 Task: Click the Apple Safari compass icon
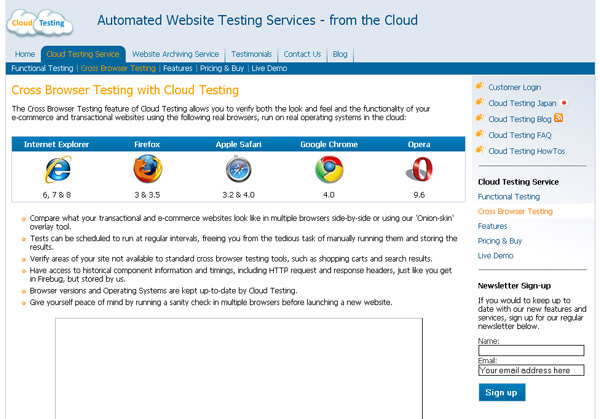tap(238, 169)
